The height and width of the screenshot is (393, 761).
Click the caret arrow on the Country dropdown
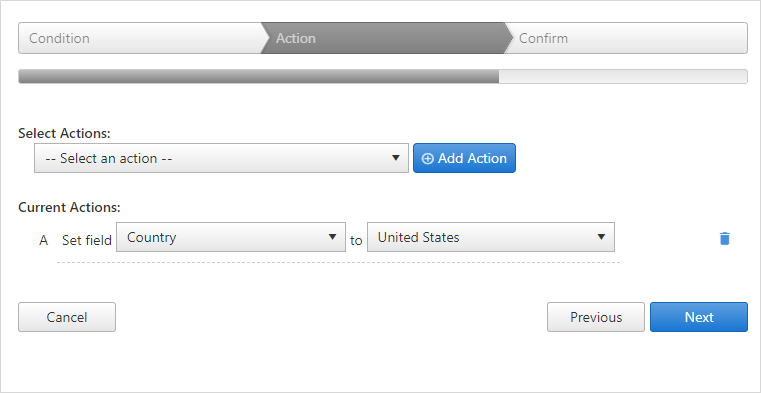click(332, 237)
